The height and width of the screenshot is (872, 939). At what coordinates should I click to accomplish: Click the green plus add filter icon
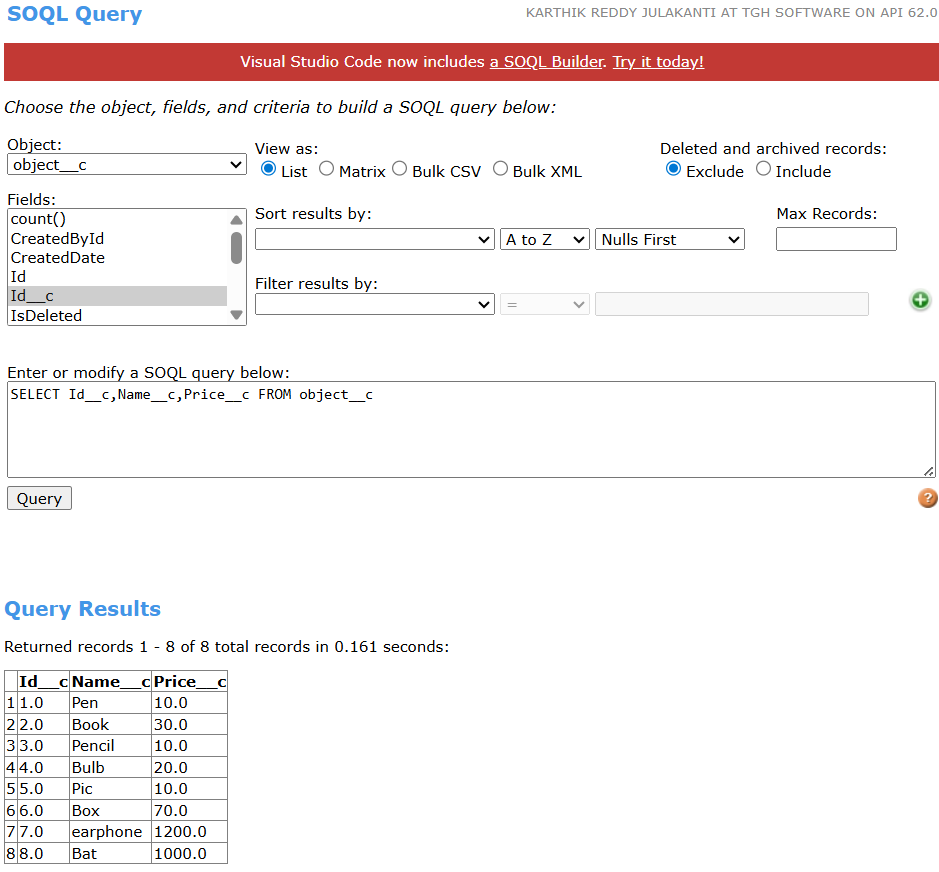click(x=920, y=300)
